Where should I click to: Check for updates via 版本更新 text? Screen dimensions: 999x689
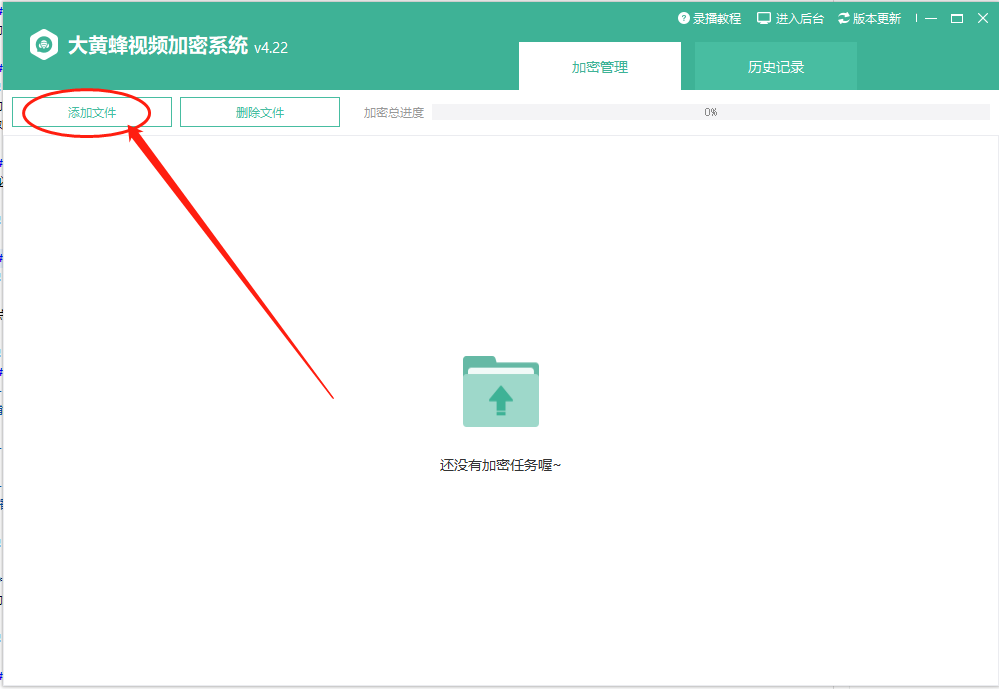click(x=876, y=18)
